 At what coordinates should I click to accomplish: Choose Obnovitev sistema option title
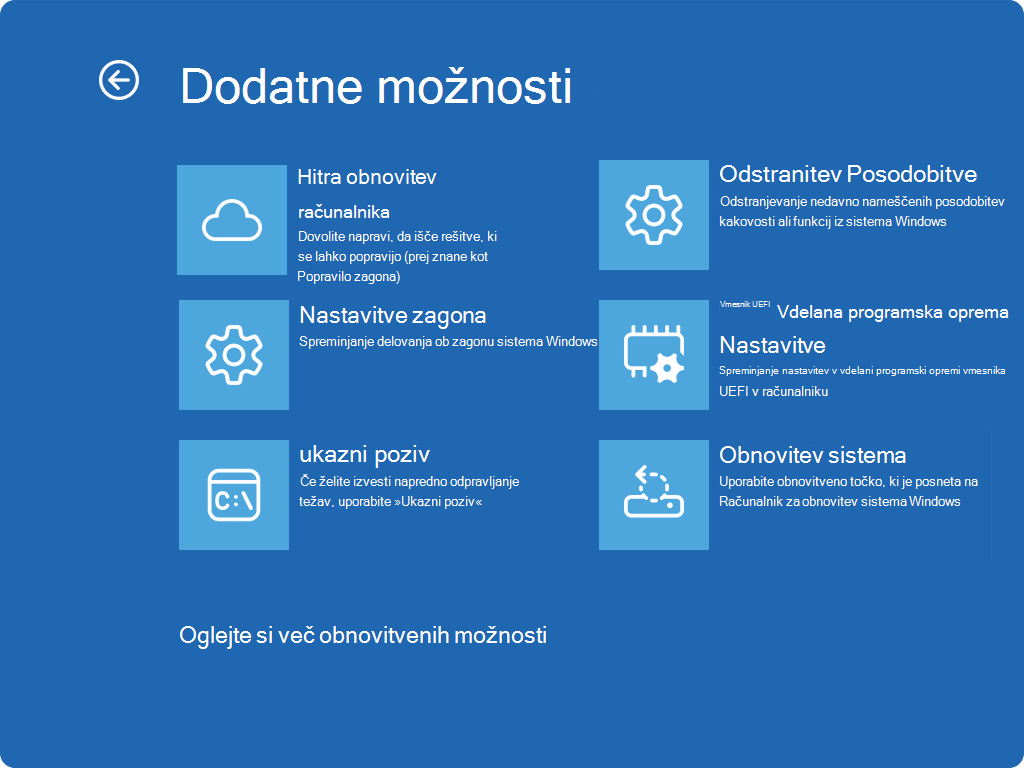coord(812,455)
